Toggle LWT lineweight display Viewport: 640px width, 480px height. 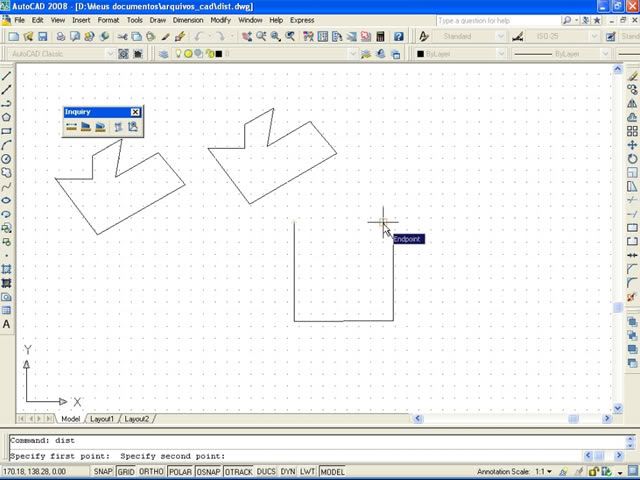307,471
